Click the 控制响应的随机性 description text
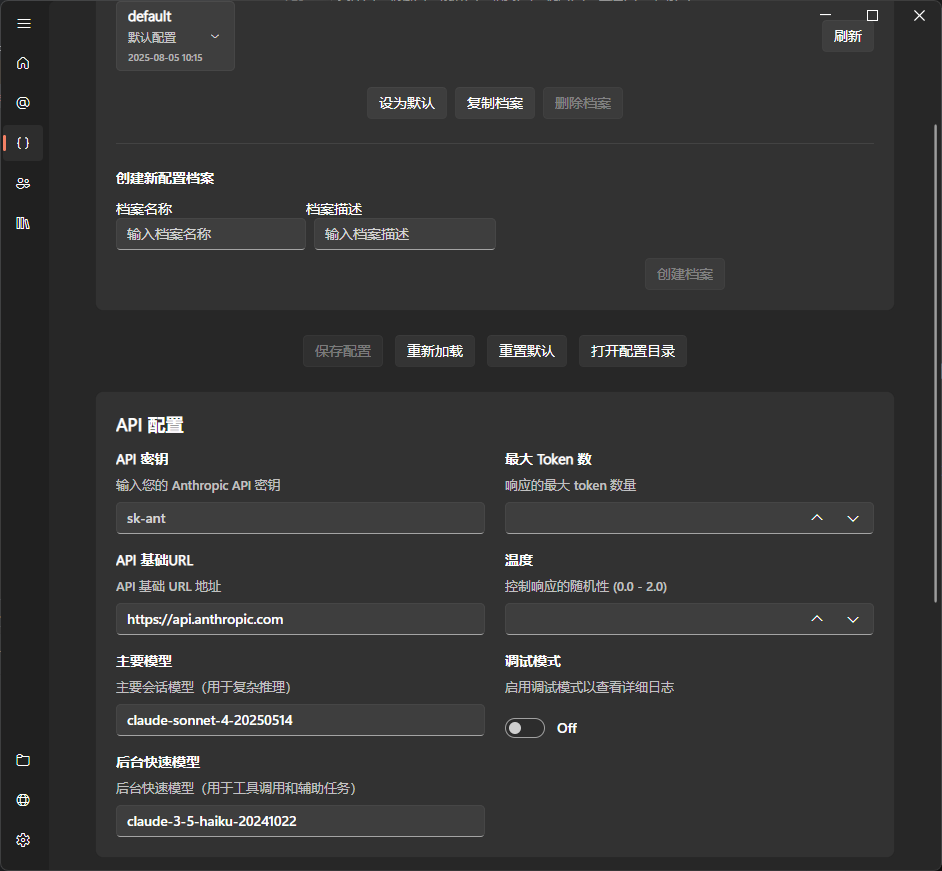 click(x=586, y=586)
